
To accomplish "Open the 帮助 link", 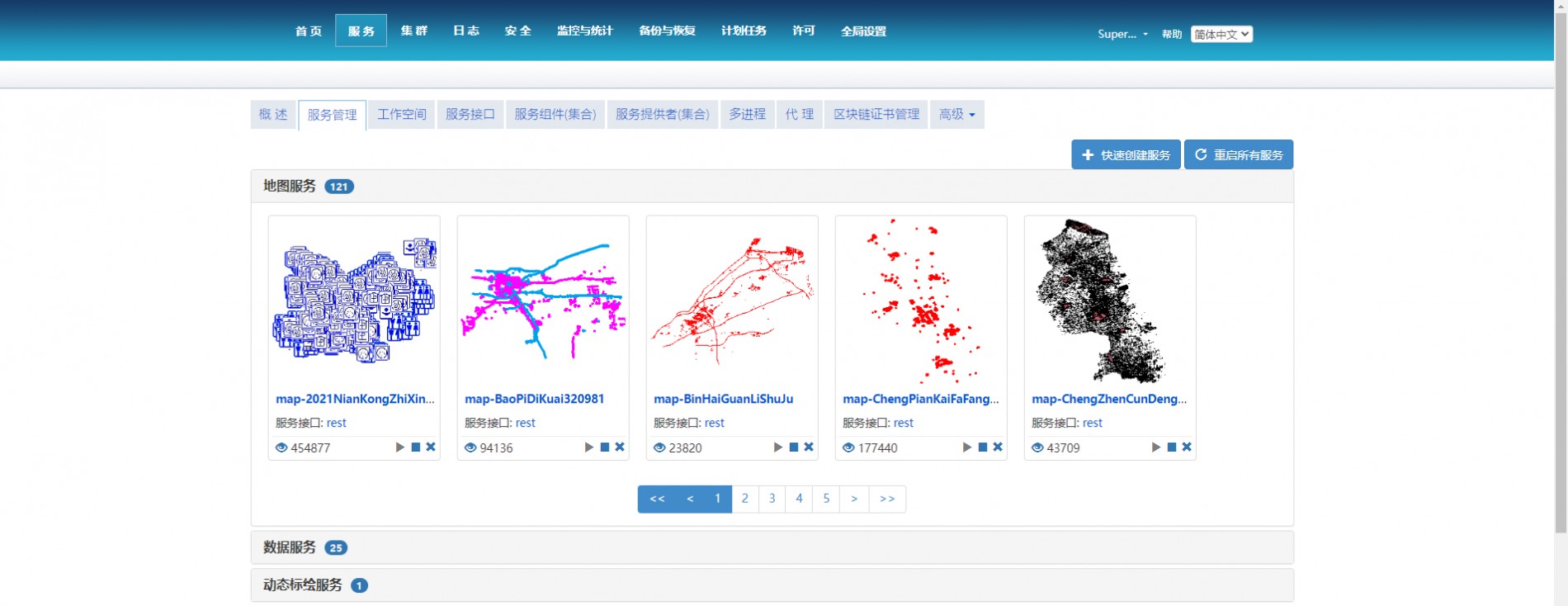I will point(1172,34).
